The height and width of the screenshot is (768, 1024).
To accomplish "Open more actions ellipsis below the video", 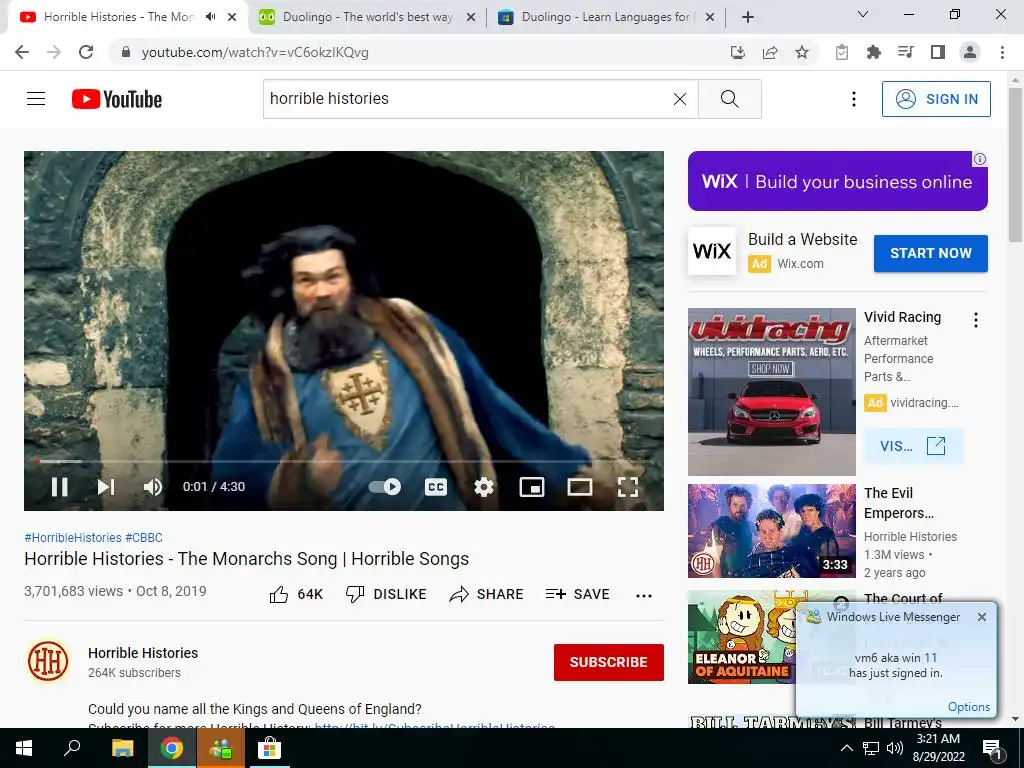I will (x=644, y=595).
